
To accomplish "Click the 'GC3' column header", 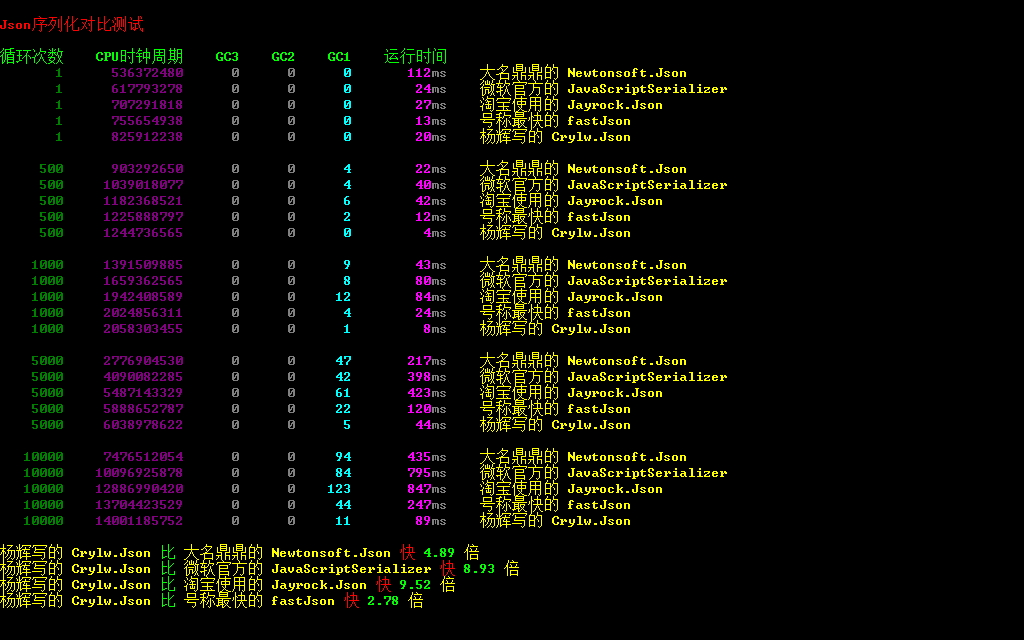I will [x=227, y=57].
